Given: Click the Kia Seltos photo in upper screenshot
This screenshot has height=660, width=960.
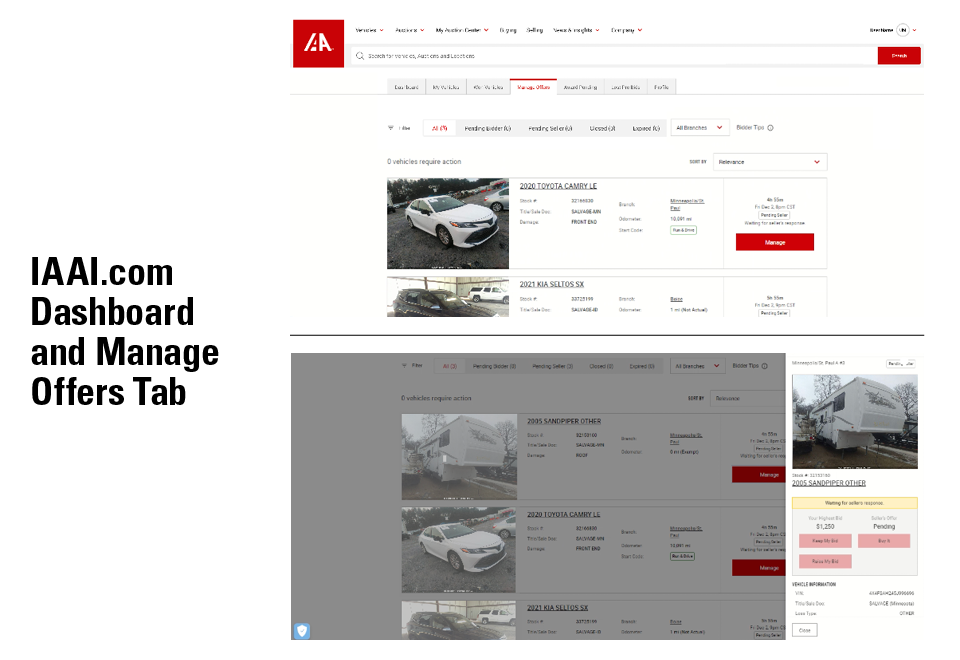Looking at the screenshot, I should (448, 297).
